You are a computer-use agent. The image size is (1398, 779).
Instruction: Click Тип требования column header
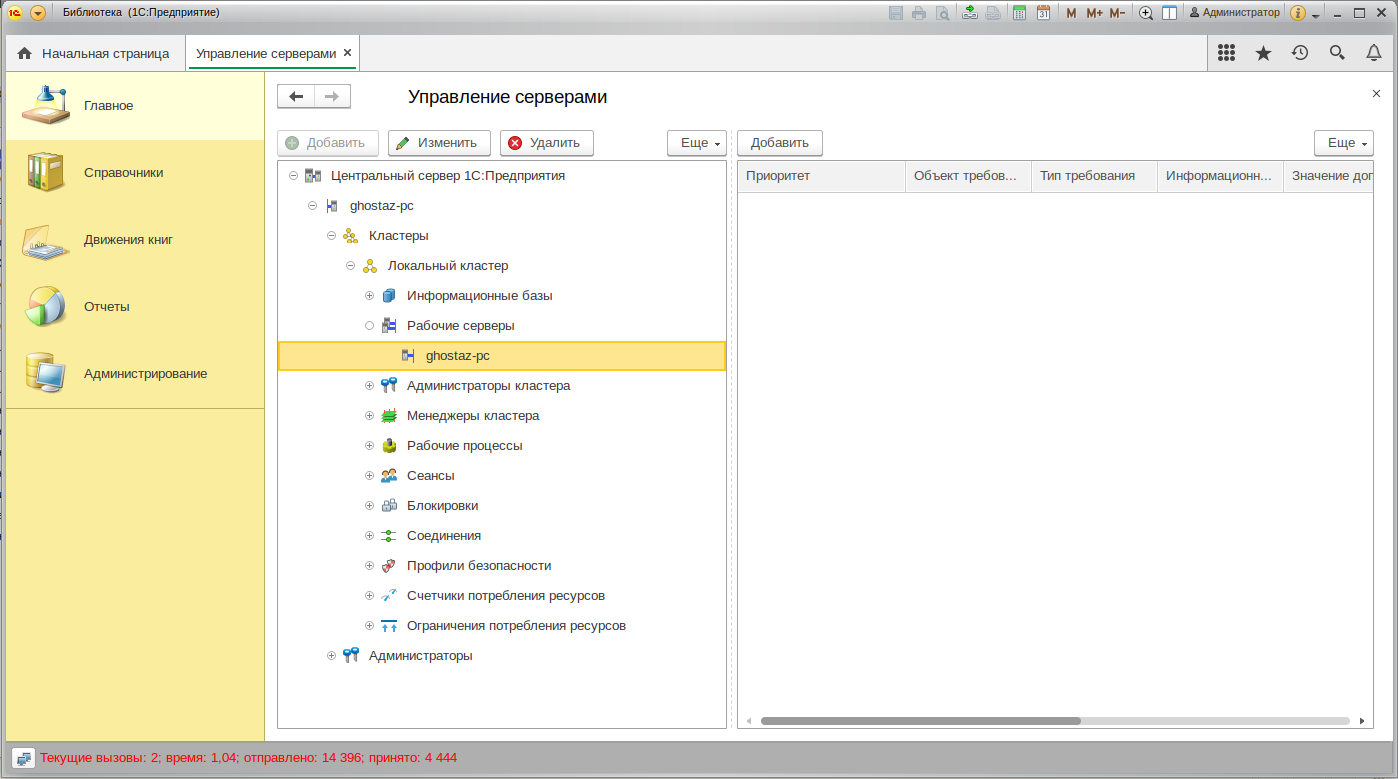(x=1094, y=176)
